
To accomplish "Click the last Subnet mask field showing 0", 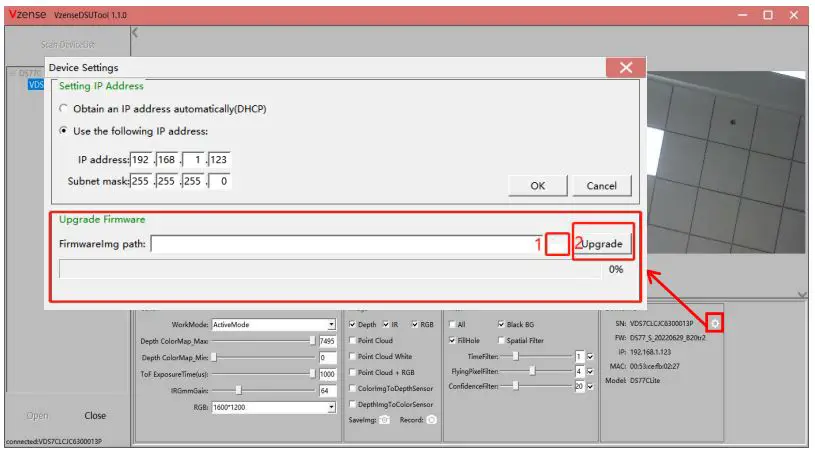I will [219, 181].
